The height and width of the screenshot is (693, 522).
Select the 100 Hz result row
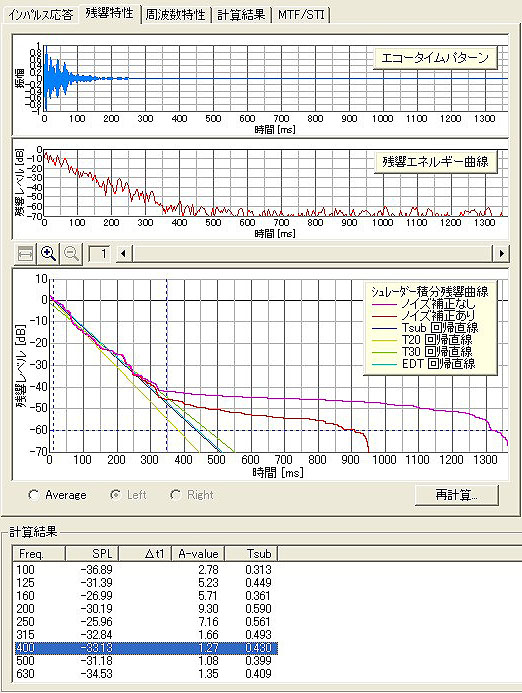[145, 570]
